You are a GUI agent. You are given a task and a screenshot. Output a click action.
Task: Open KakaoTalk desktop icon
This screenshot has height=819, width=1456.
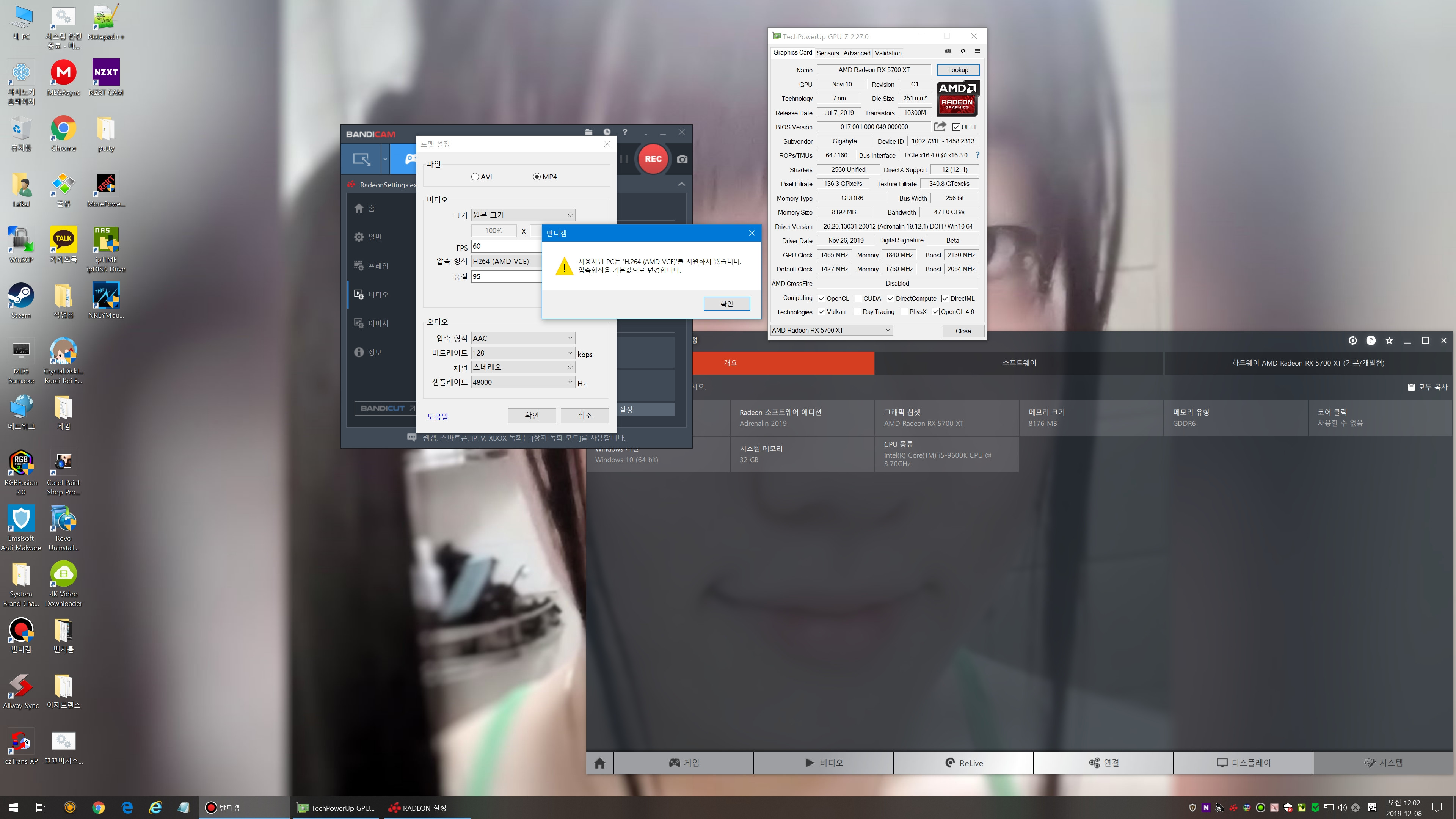click(x=63, y=245)
